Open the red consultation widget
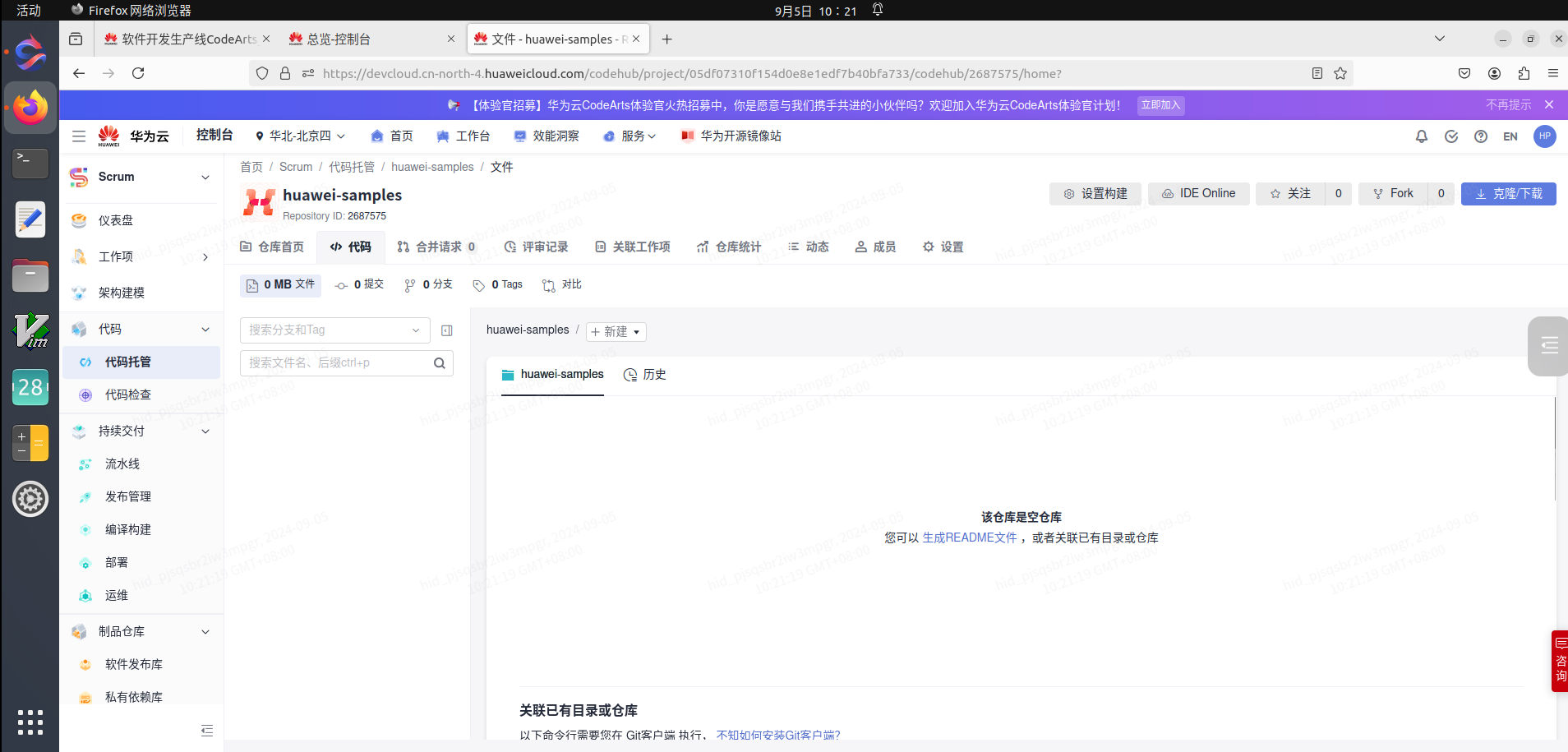This screenshot has width=1568, height=752. (1560, 661)
